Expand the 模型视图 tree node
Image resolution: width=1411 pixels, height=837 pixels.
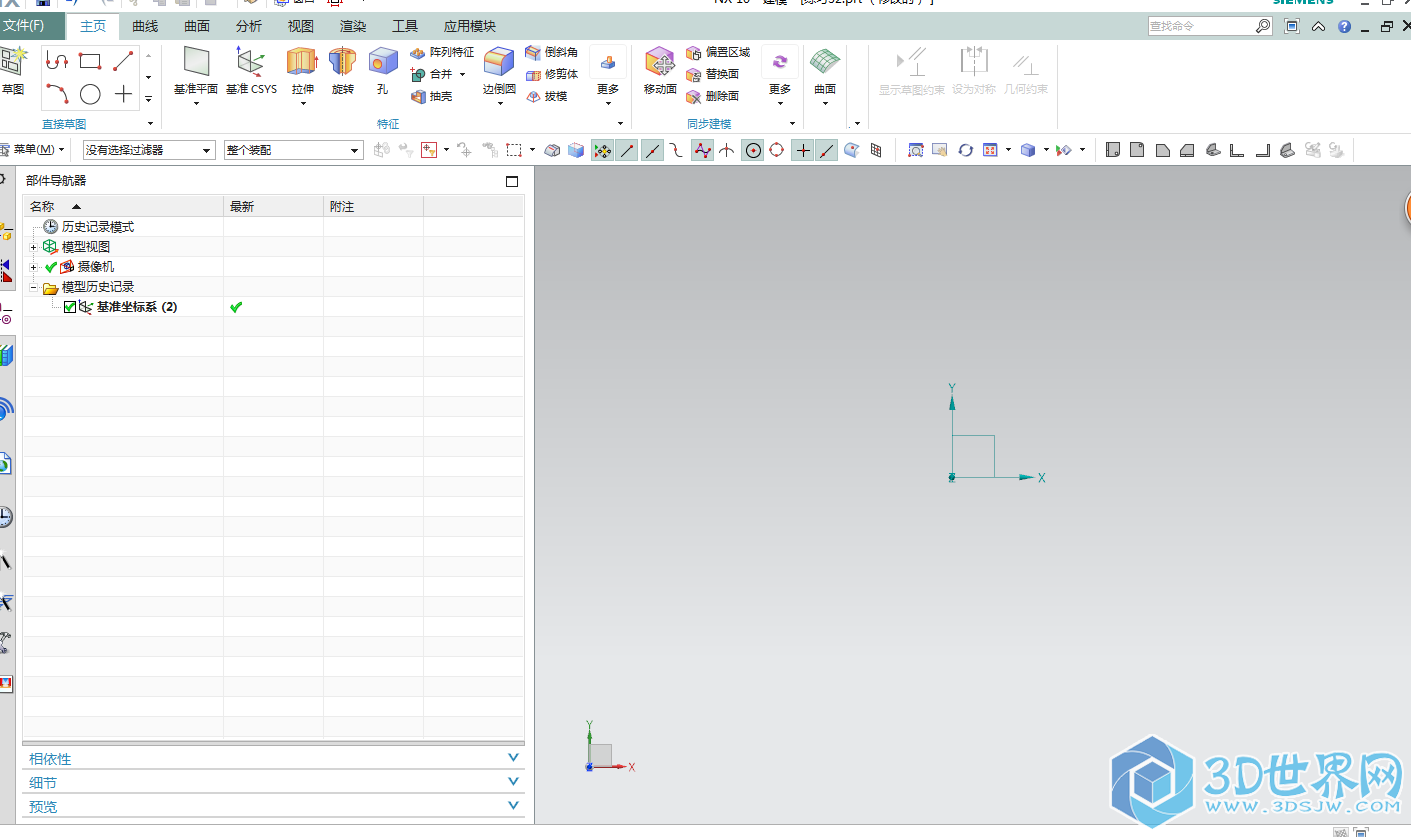coord(34,247)
